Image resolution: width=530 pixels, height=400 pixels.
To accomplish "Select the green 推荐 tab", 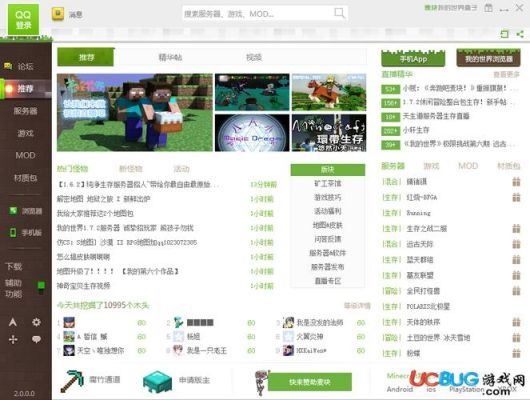I will [x=86, y=57].
